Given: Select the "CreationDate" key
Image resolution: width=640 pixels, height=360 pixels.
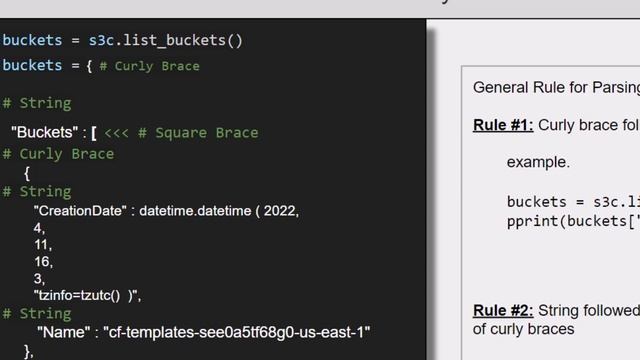Looking at the screenshot, I should click(80, 211).
